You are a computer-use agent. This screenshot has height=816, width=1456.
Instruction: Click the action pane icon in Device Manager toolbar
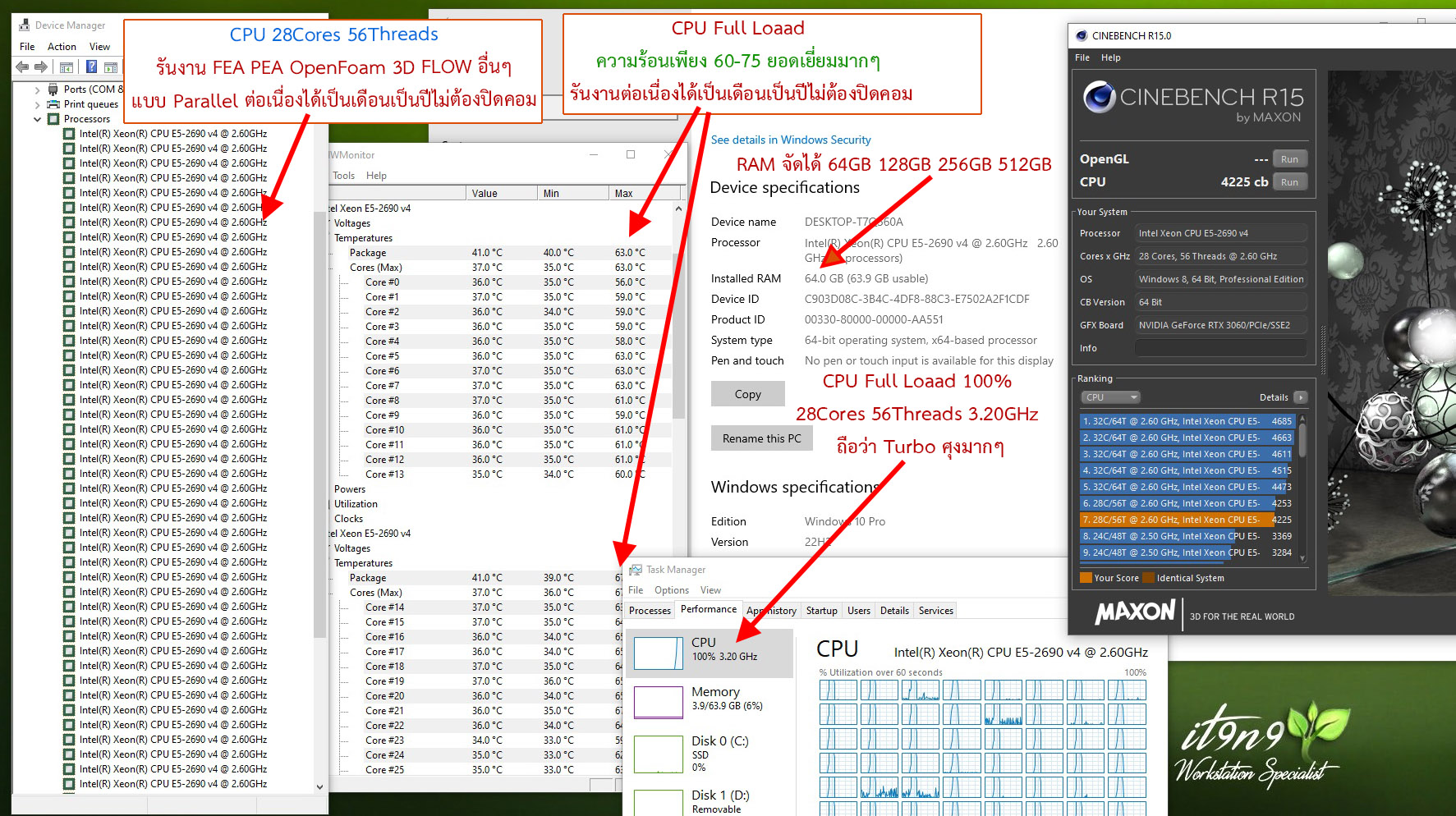(x=111, y=67)
